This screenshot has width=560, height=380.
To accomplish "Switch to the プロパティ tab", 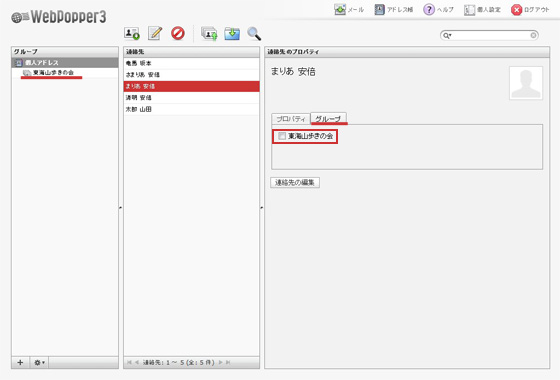I will (291, 119).
